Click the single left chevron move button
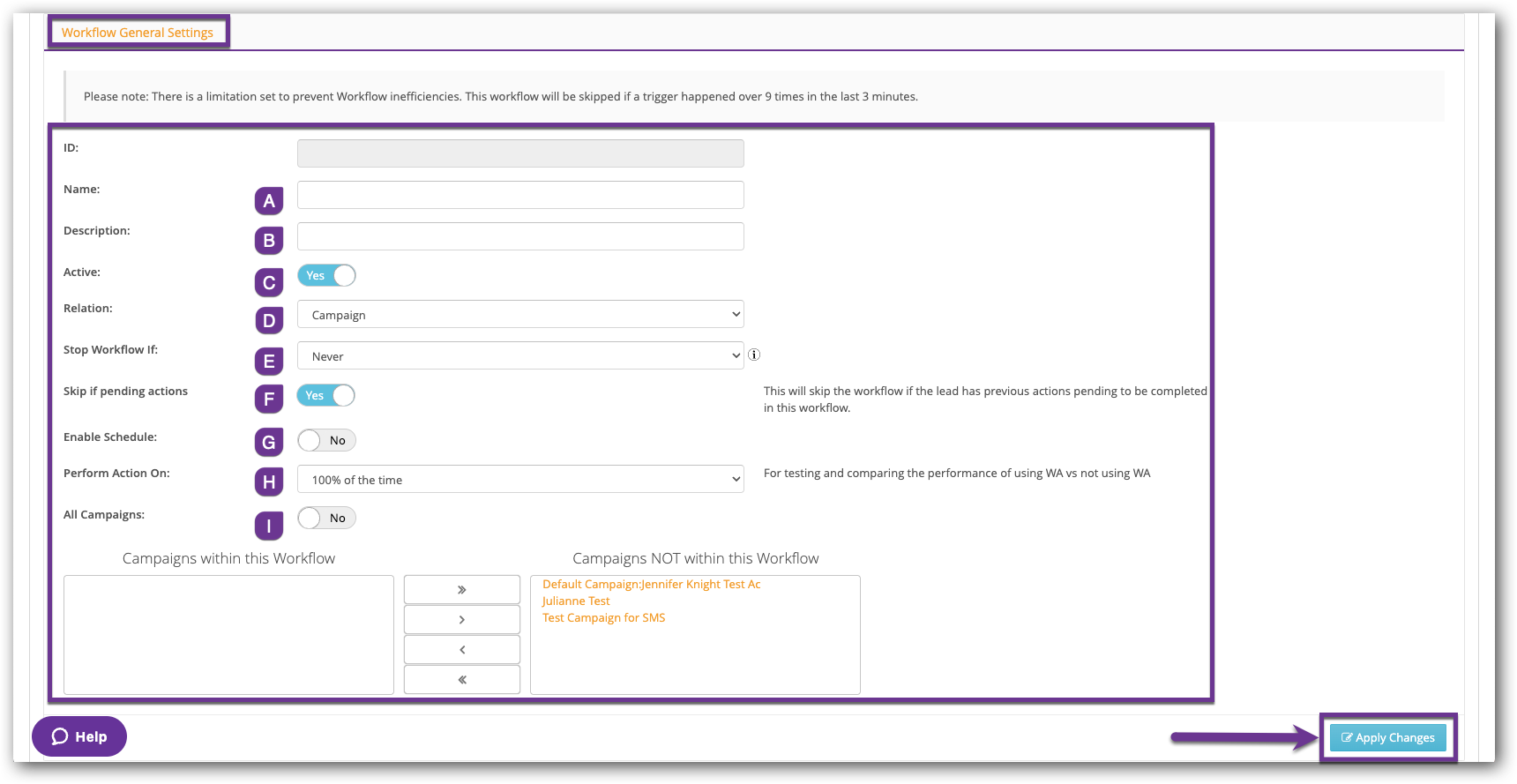The height and width of the screenshot is (784, 1517). tap(461, 649)
